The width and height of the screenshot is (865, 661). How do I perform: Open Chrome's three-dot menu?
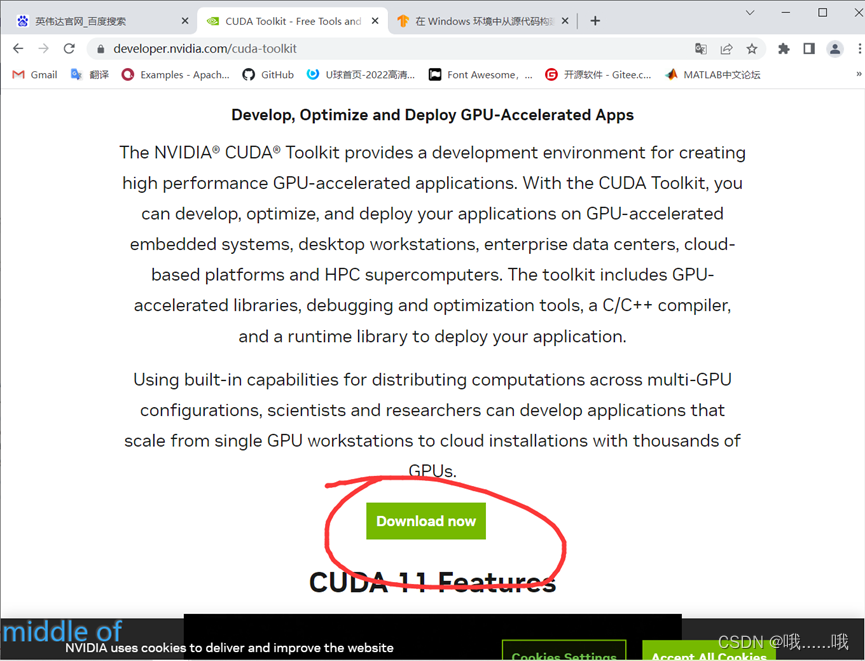coord(859,49)
